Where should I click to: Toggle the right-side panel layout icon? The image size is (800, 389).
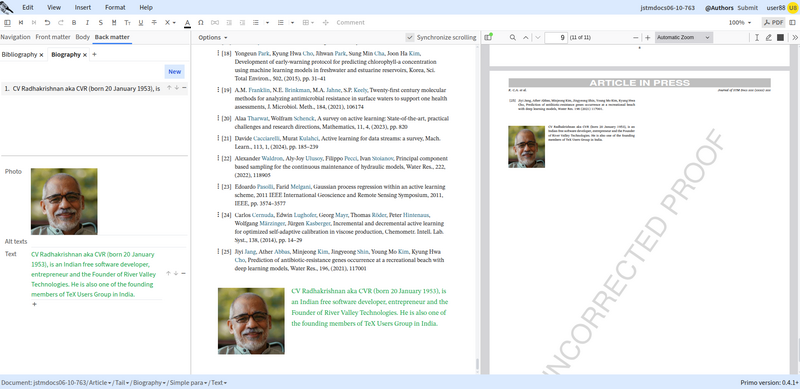[792, 22]
